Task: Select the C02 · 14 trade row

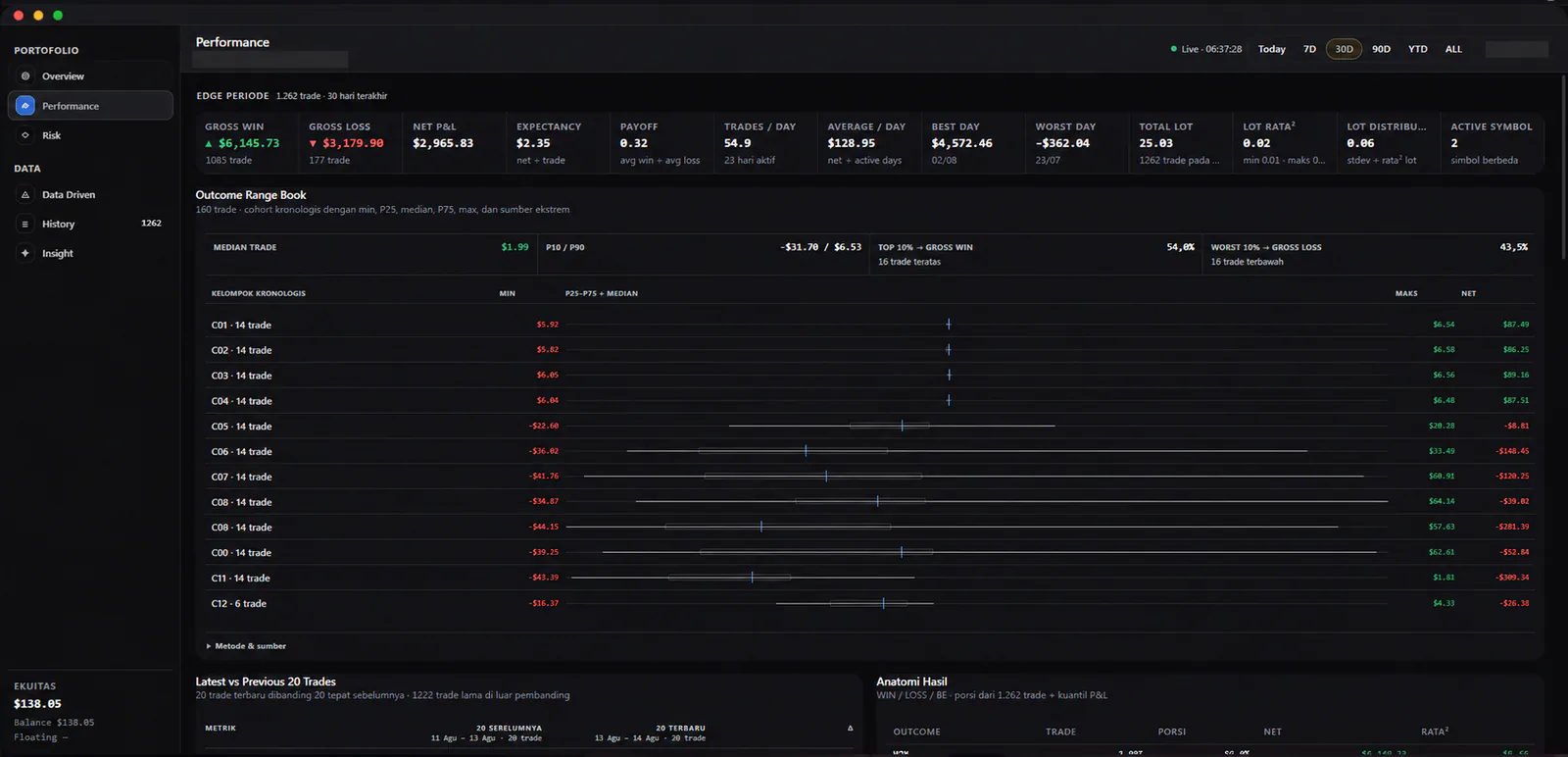Action: coord(870,350)
